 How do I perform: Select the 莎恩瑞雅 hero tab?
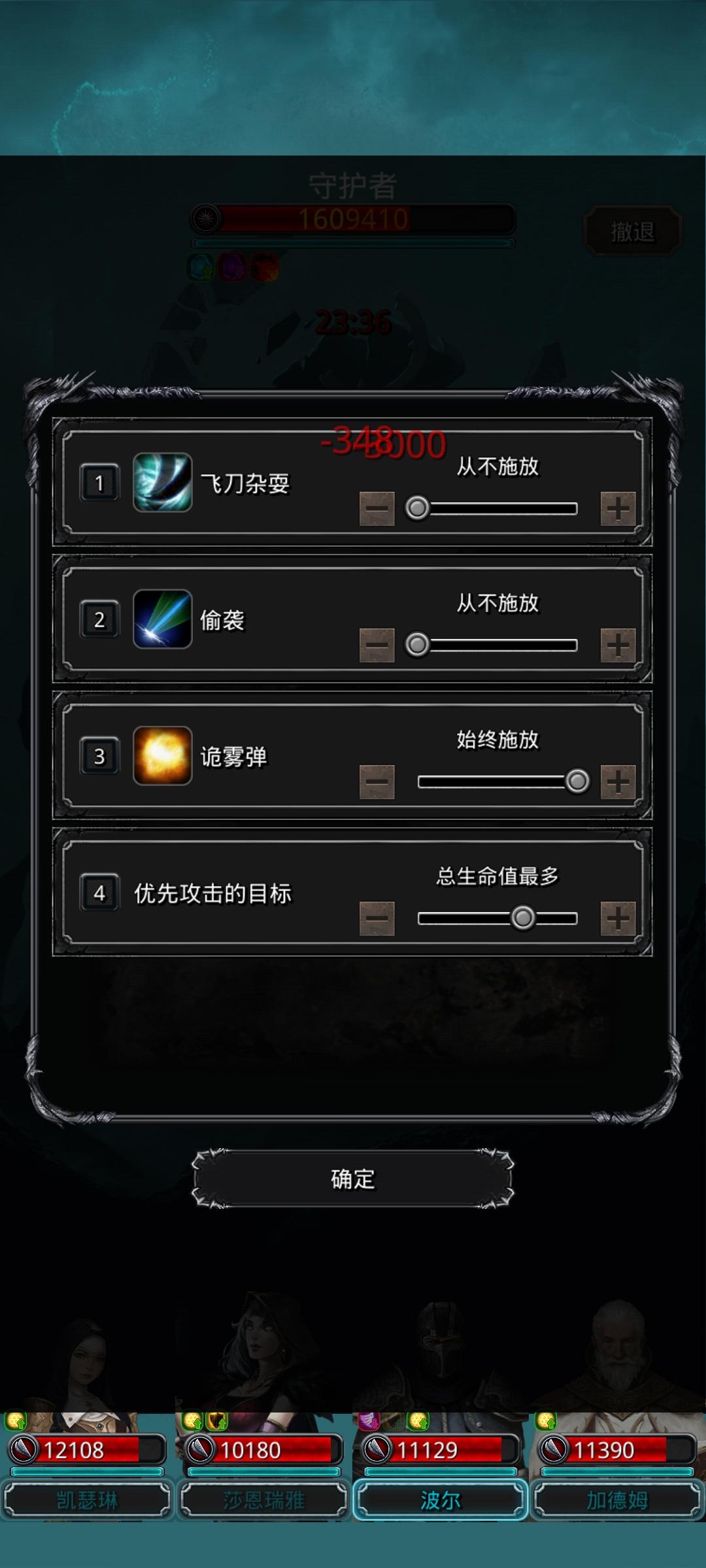click(x=263, y=1499)
